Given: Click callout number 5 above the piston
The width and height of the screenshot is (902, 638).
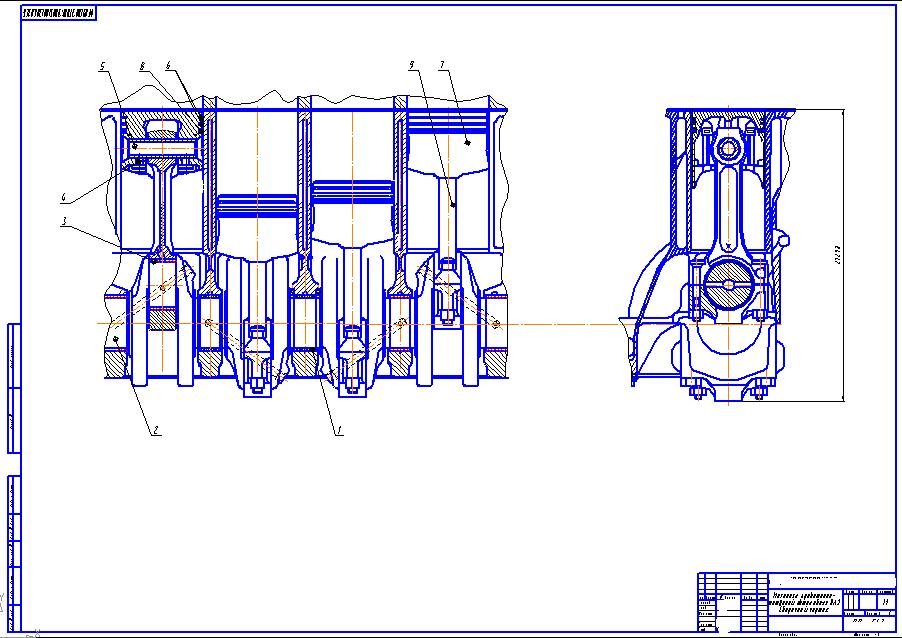Looking at the screenshot, I should coord(103,67).
